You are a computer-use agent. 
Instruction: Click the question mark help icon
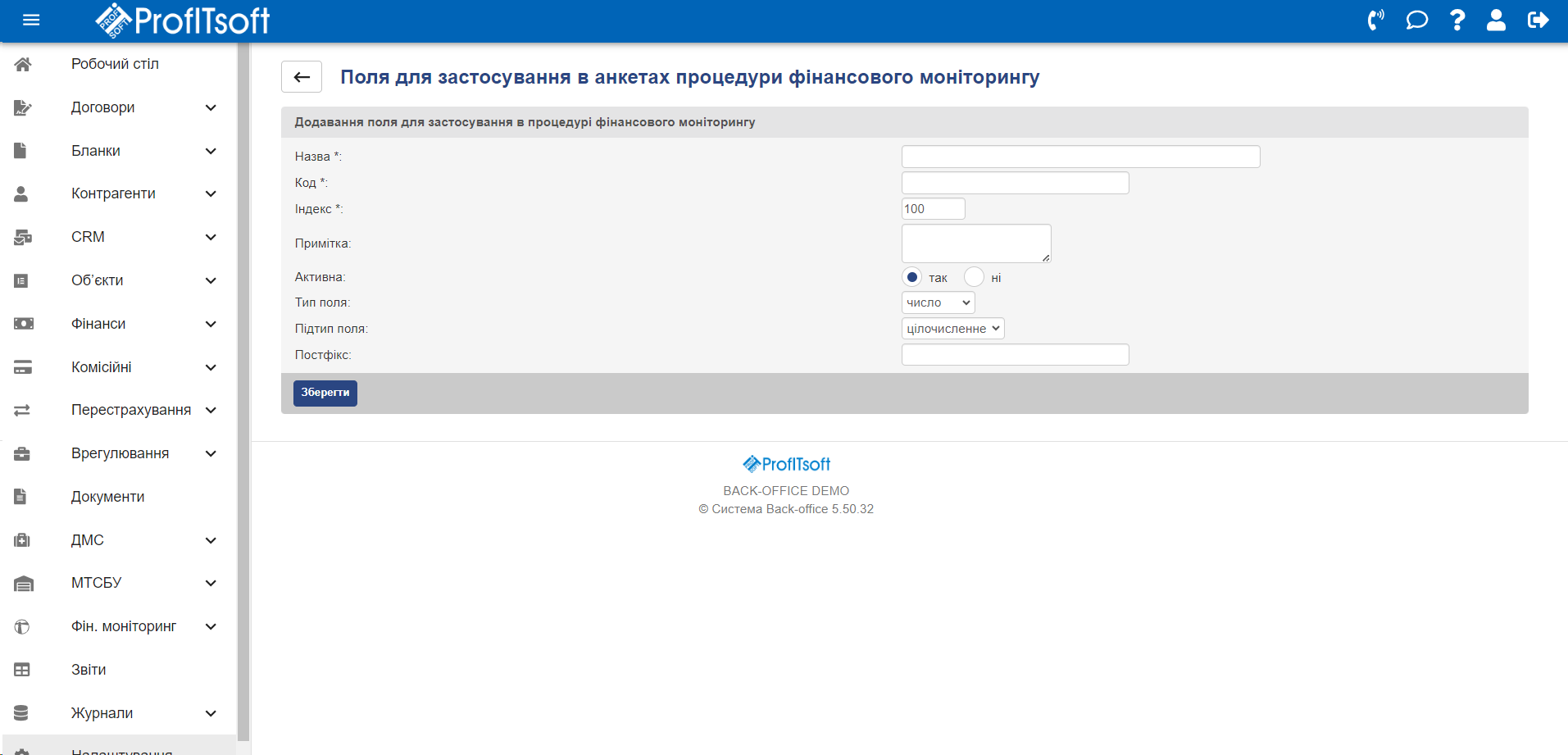click(1457, 20)
